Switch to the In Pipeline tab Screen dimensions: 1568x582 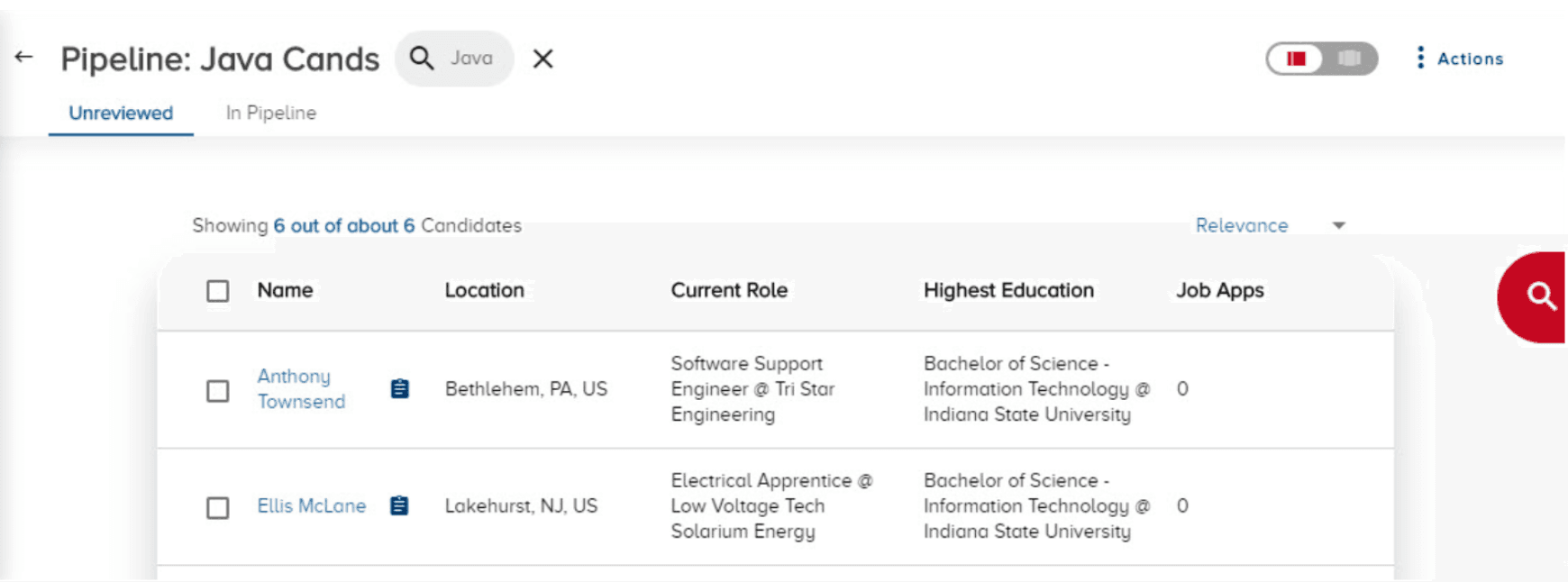coord(270,114)
